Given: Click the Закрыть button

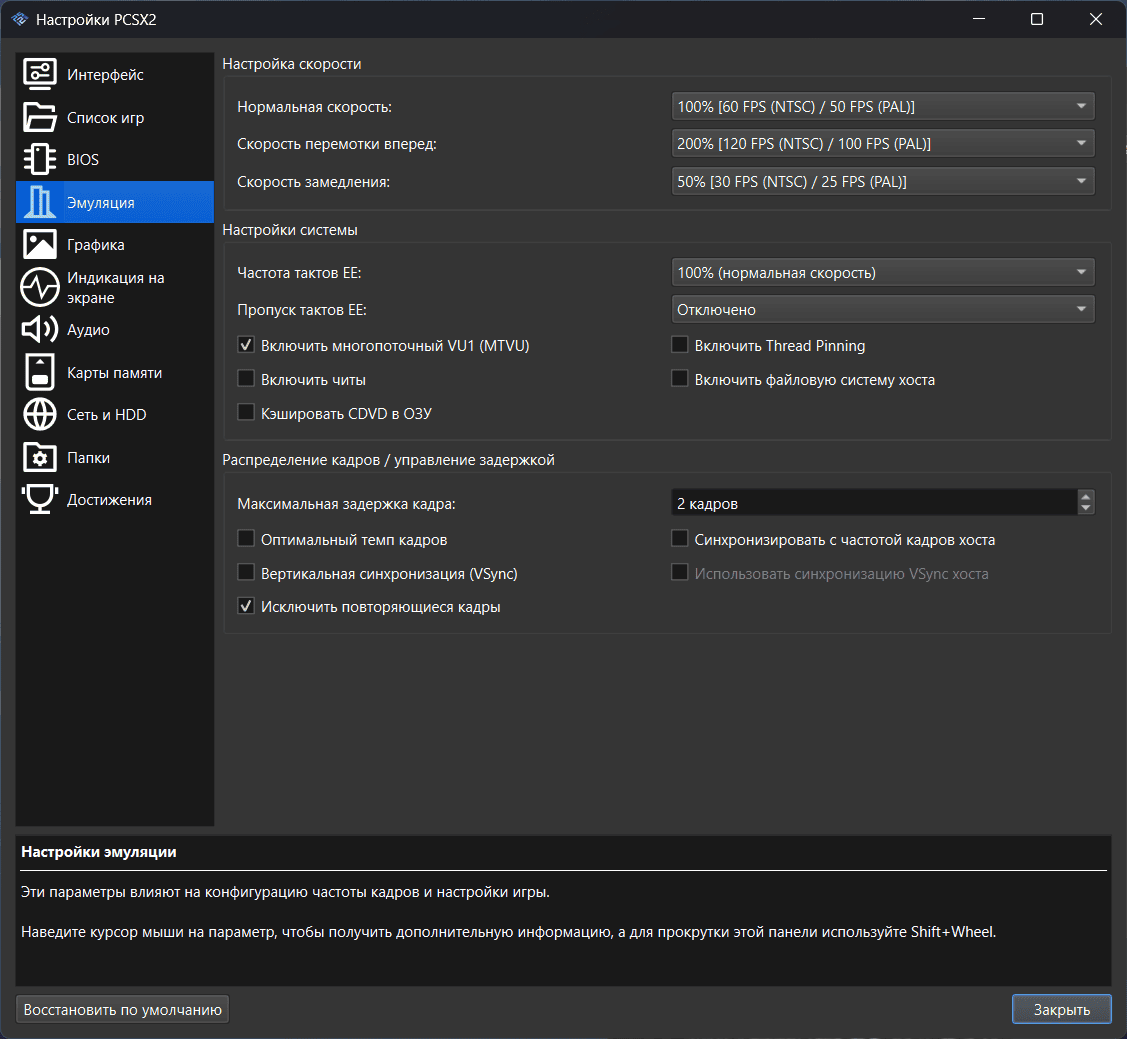Looking at the screenshot, I should 1062,1010.
